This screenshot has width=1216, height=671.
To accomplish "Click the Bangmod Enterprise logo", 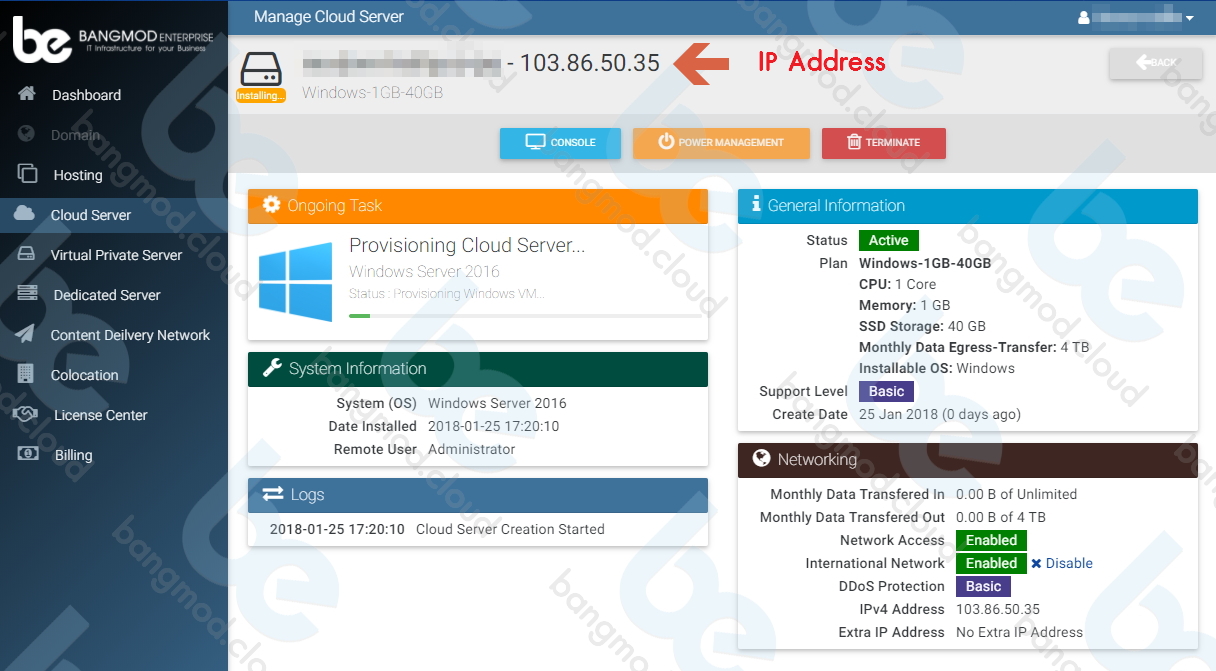I will pos(113,40).
